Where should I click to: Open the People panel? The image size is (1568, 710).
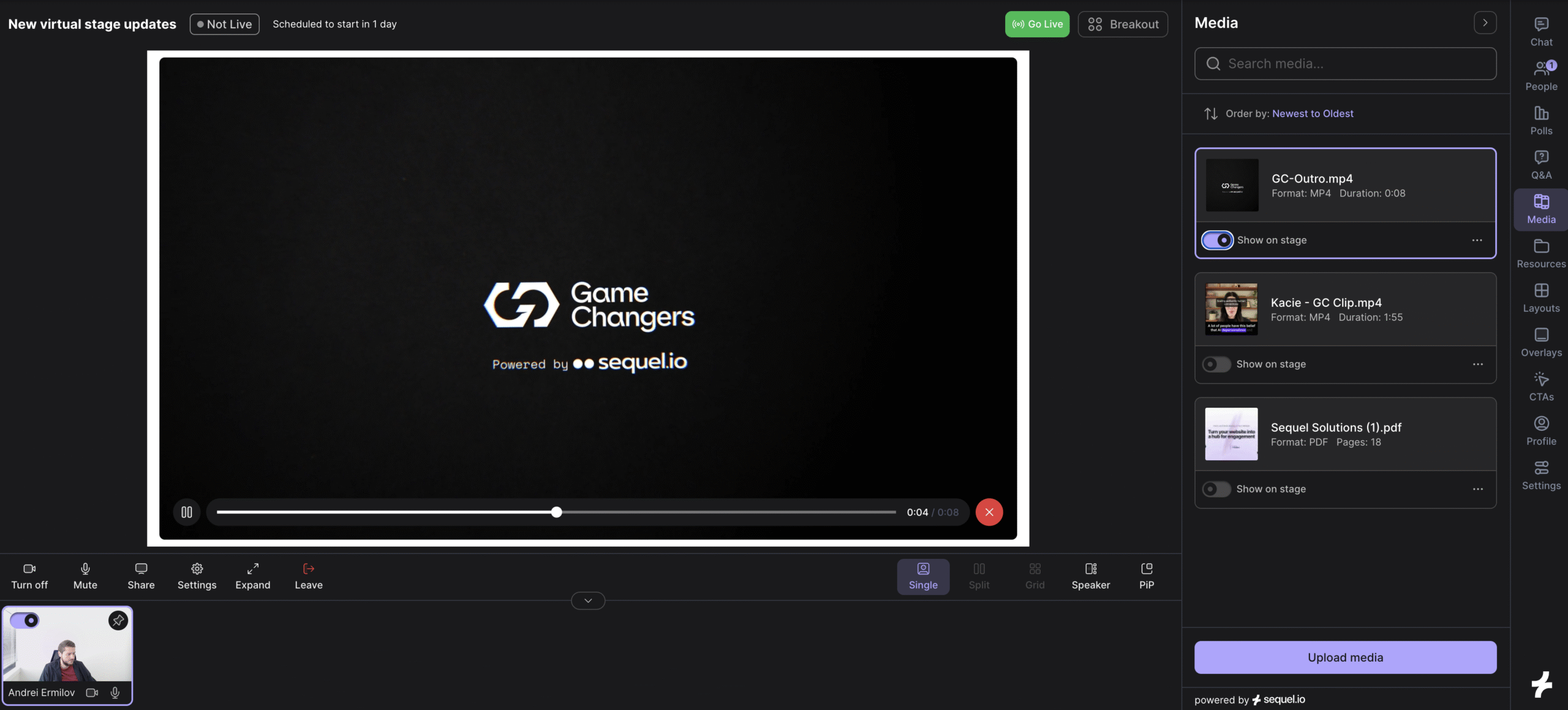coord(1541,76)
